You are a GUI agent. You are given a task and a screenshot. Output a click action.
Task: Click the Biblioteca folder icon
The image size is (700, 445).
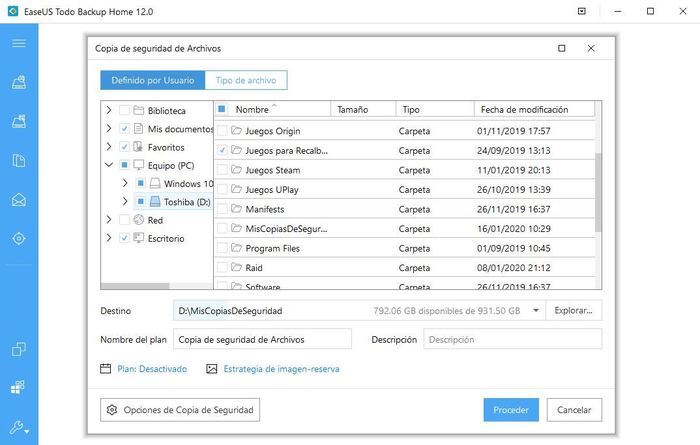click(139, 110)
